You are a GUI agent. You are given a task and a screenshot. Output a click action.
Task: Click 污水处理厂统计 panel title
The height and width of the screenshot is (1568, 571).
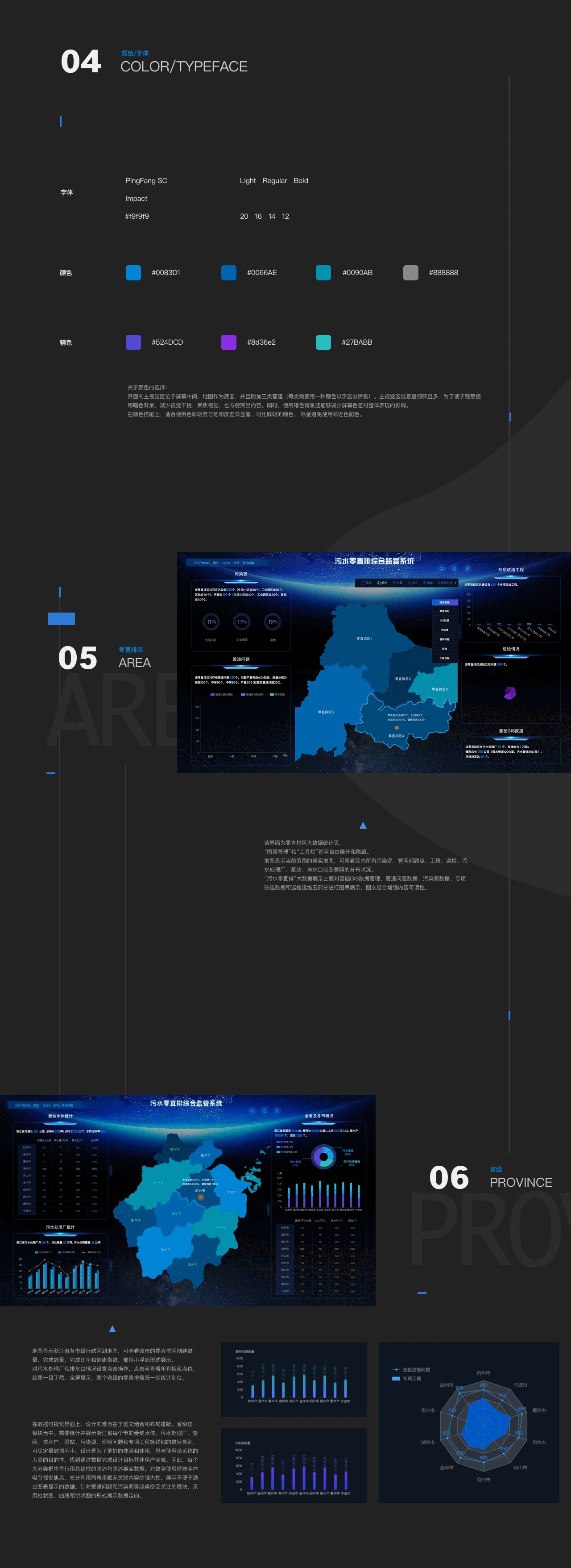coord(60,1227)
